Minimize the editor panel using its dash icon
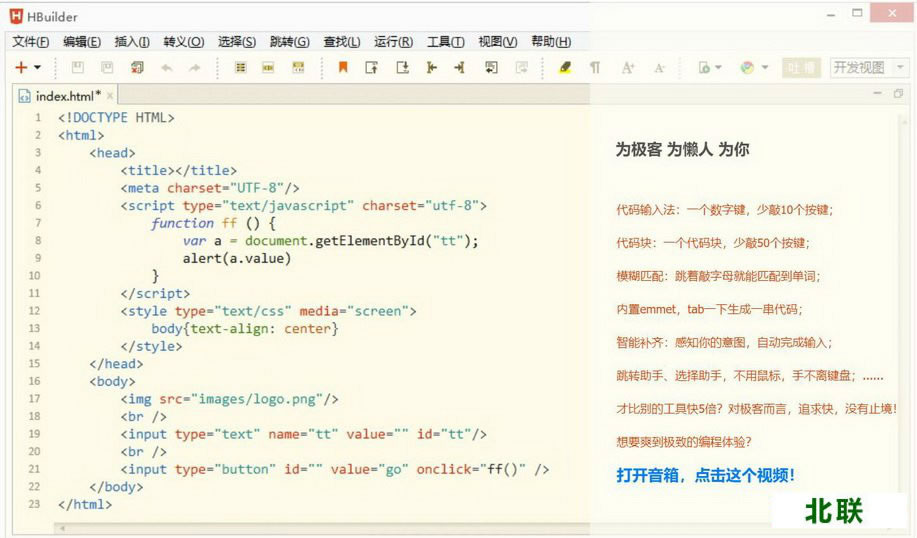This screenshot has height=538, width=917. [x=877, y=94]
